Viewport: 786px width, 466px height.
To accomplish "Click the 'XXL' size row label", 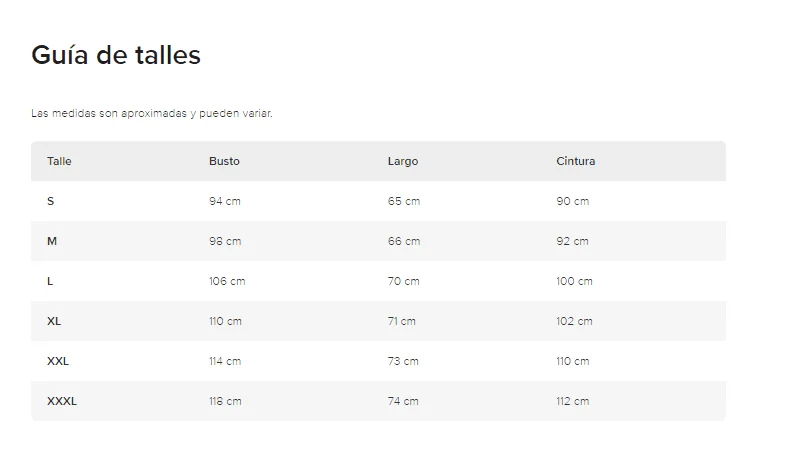I will 58,361.
